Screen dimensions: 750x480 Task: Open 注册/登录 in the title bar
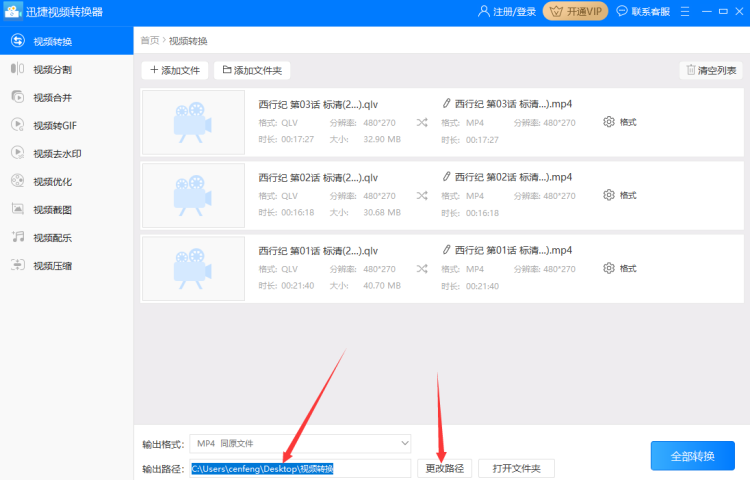point(507,11)
